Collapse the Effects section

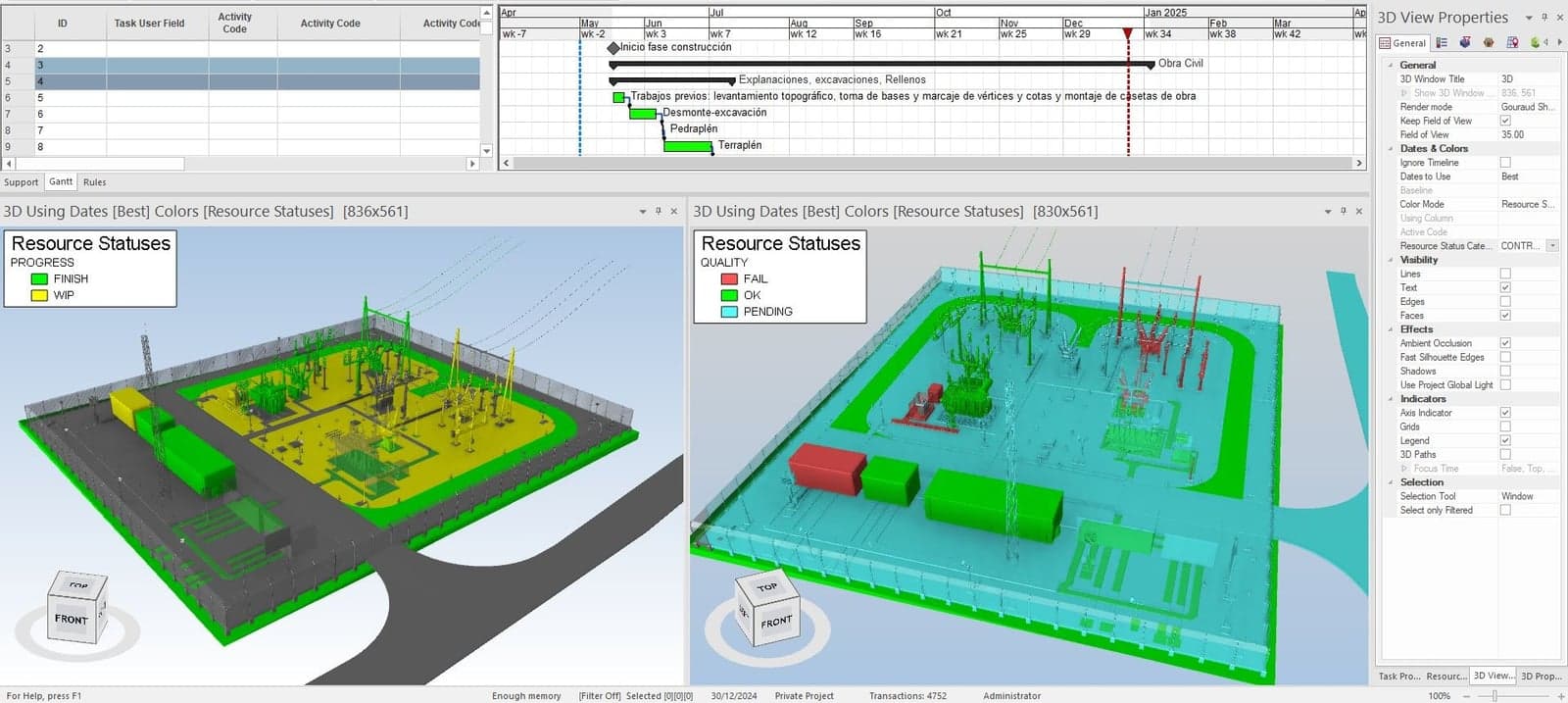[x=1391, y=329]
